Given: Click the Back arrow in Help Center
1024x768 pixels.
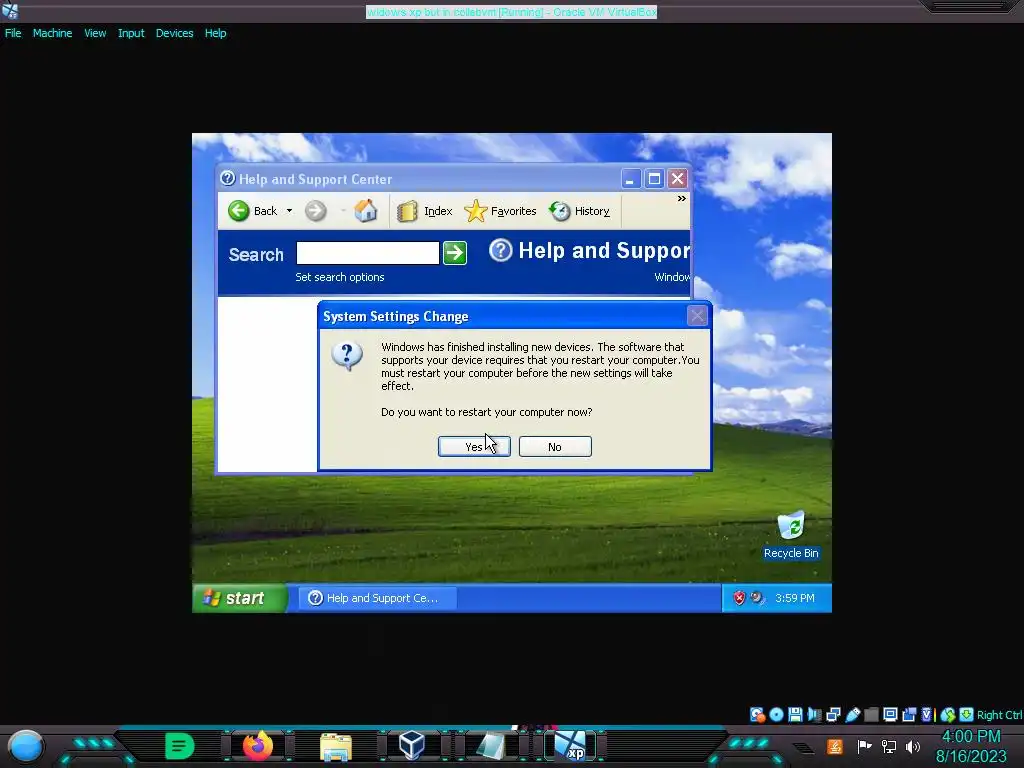Looking at the screenshot, I should (239, 211).
